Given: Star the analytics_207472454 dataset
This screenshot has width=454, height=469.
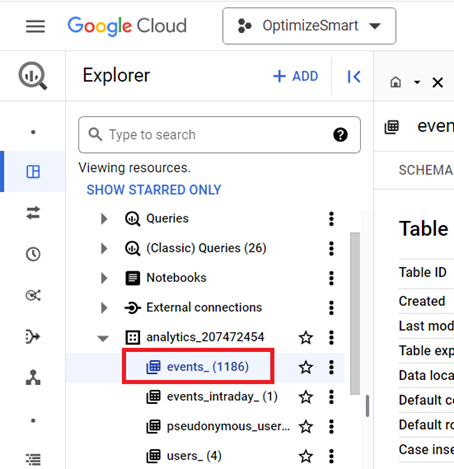Looking at the screenshot, I should [306, 337].
